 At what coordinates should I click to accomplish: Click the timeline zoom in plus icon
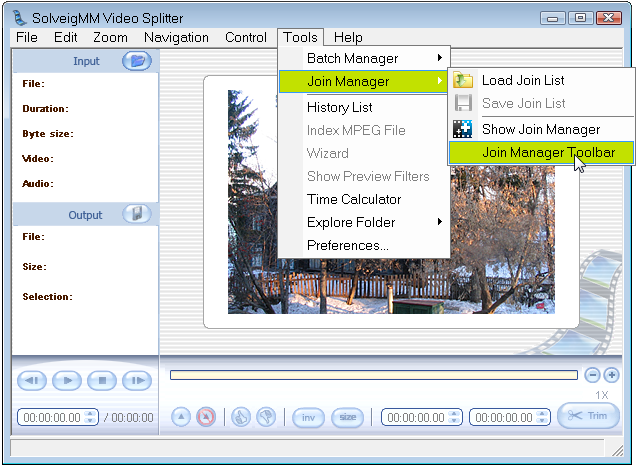(x=612, y=375)
